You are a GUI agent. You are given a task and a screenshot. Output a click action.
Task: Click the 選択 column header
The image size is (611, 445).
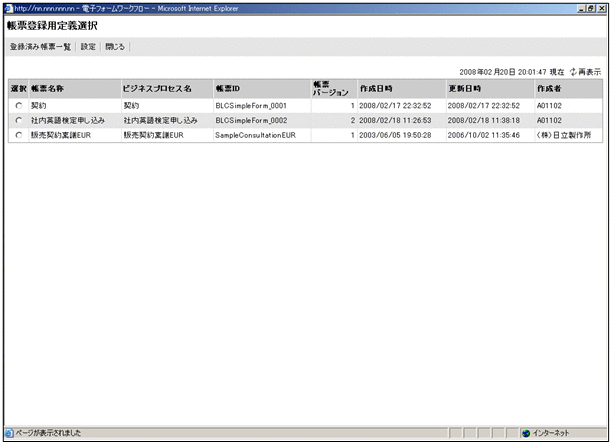(x=19, y=88)
